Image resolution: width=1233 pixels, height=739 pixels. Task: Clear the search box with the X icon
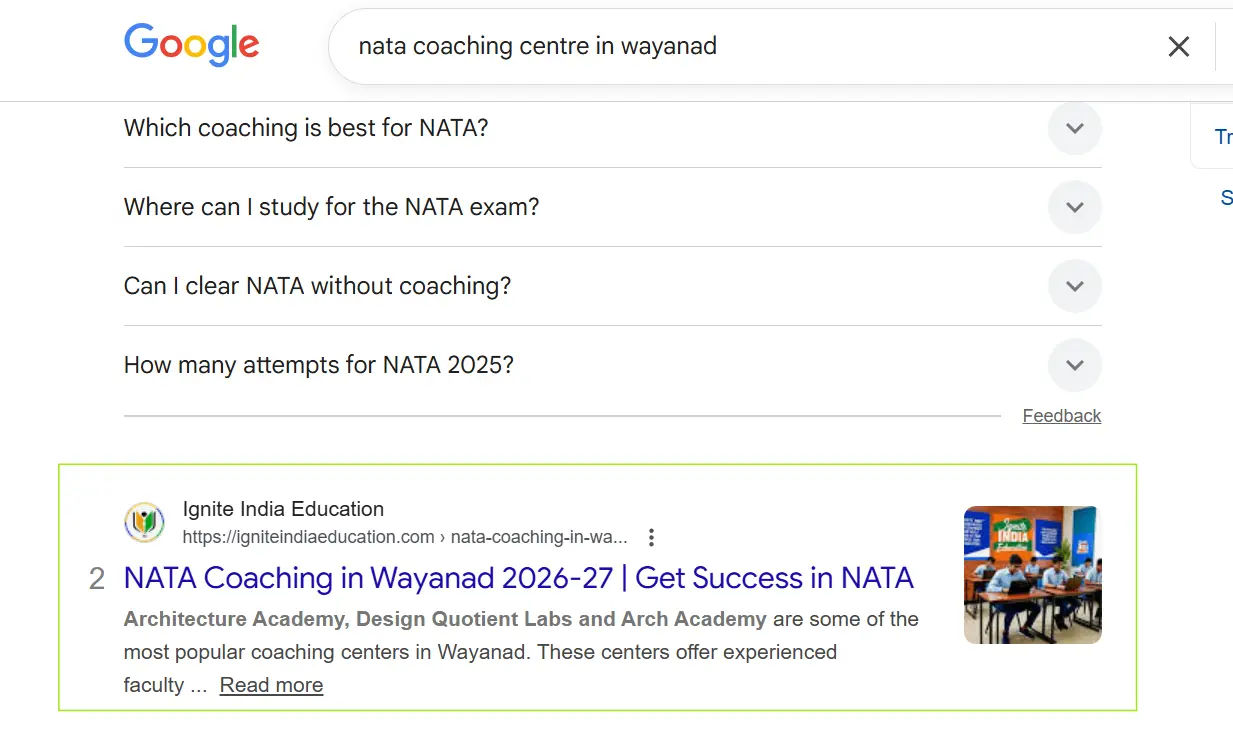click(1179, 46)
